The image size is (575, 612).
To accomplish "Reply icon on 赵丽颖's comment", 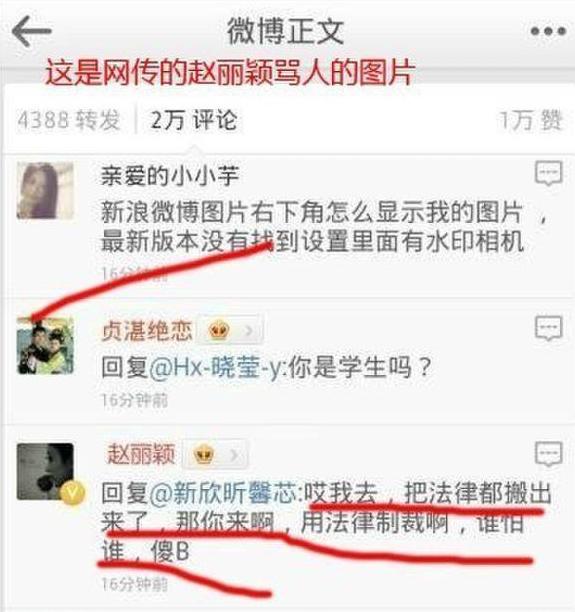I will 548,454.
